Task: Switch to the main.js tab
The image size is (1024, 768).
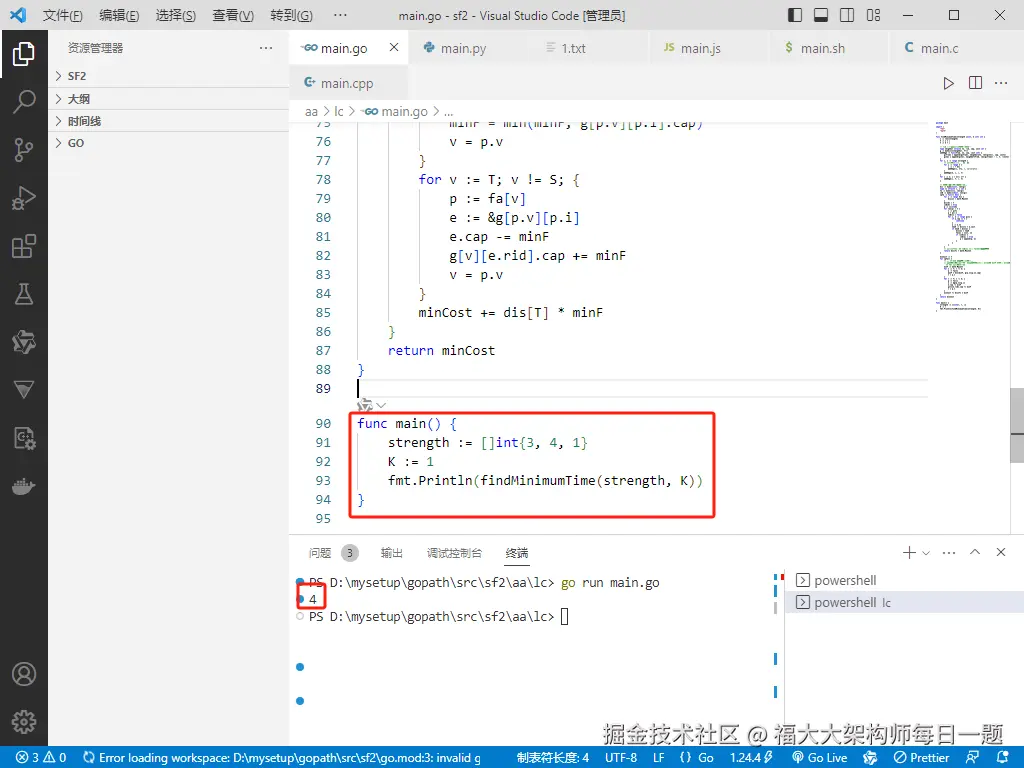Action: click(x=700, y=48)
